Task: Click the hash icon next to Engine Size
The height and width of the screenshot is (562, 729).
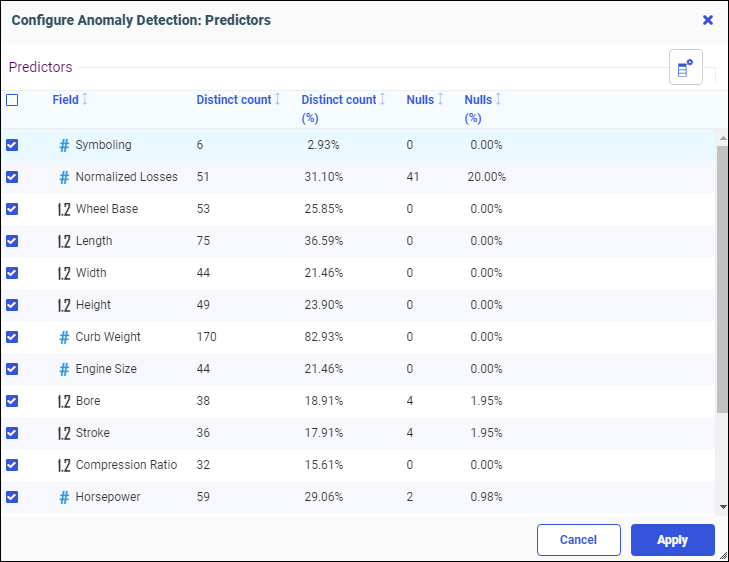Action: click(64, 369)
